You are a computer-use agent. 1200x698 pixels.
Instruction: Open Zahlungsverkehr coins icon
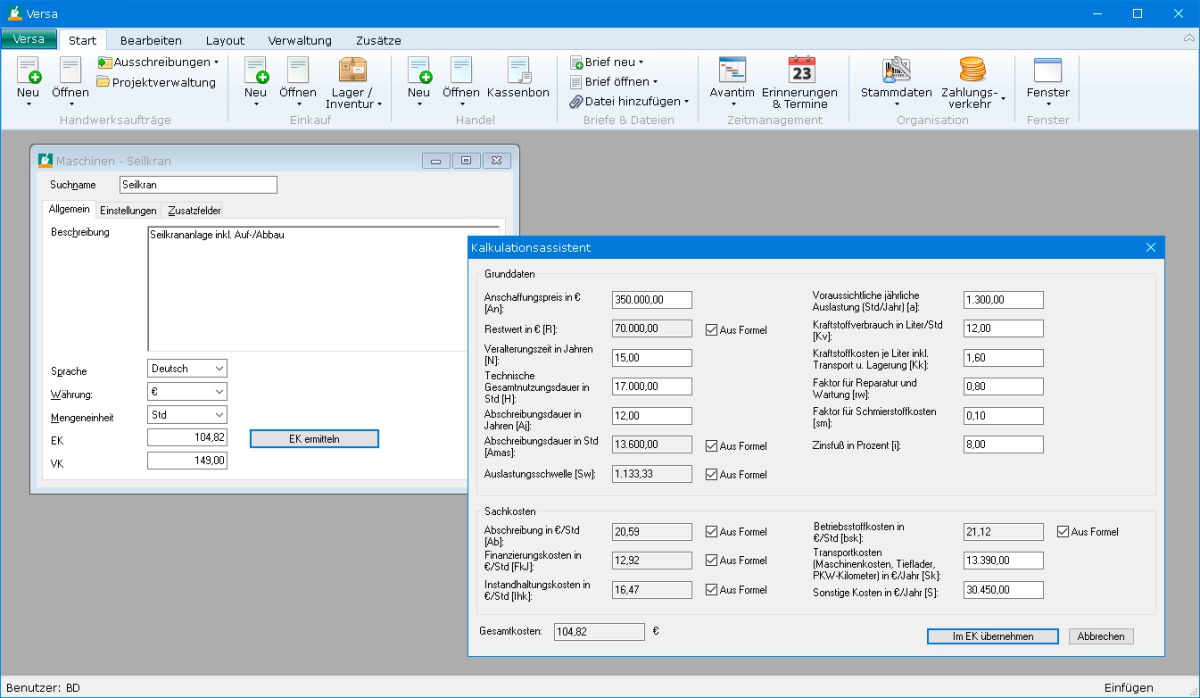click(972, 69)
